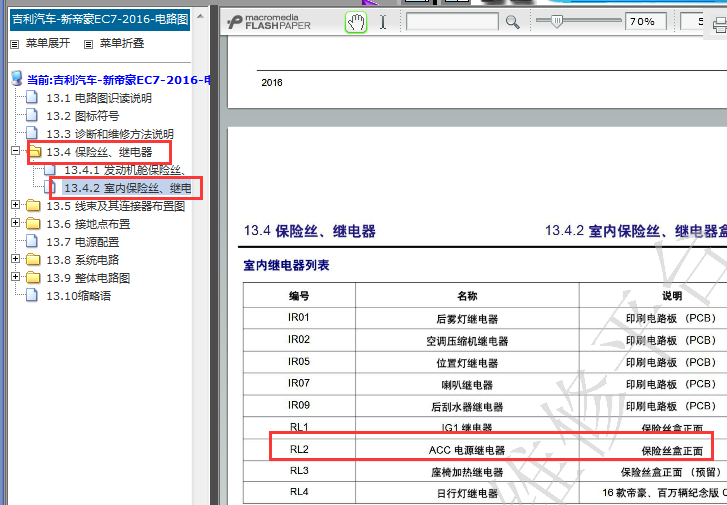Click 菜单折叠 to collapse menu
Screen dimensions: 727x505
(x=122, y=44)
